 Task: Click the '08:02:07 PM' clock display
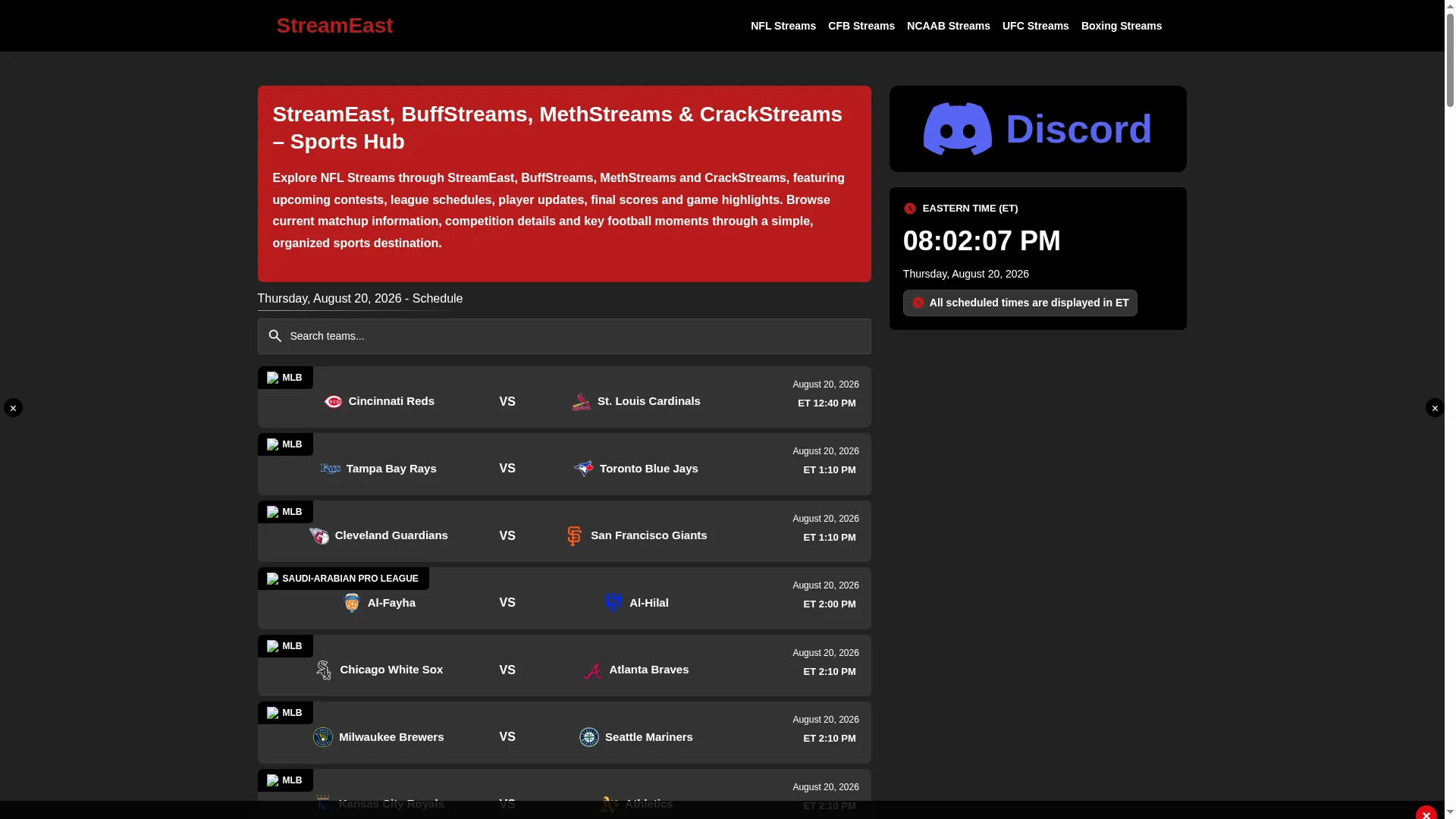point(981,241)
